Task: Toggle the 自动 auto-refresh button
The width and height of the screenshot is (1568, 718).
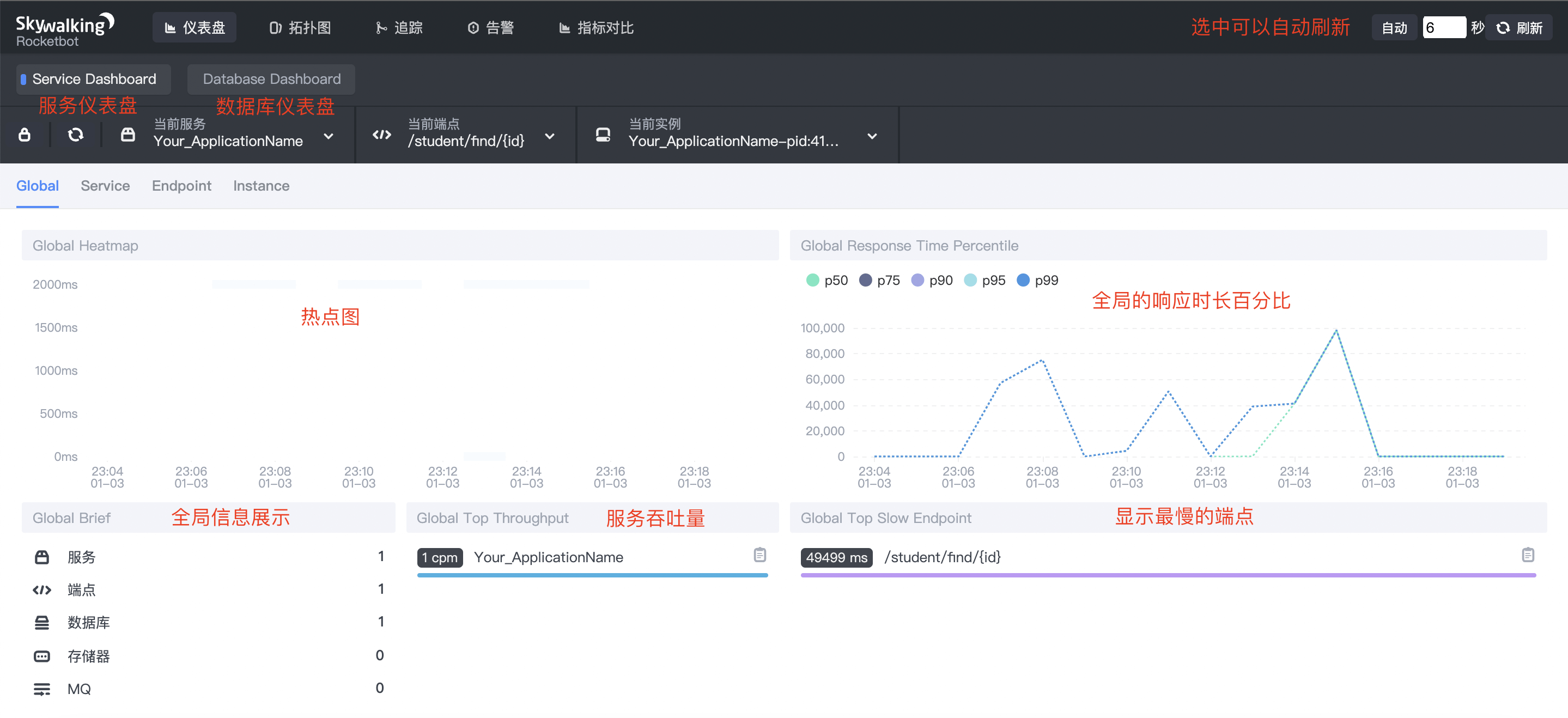Action: [x=1394, y=28]
